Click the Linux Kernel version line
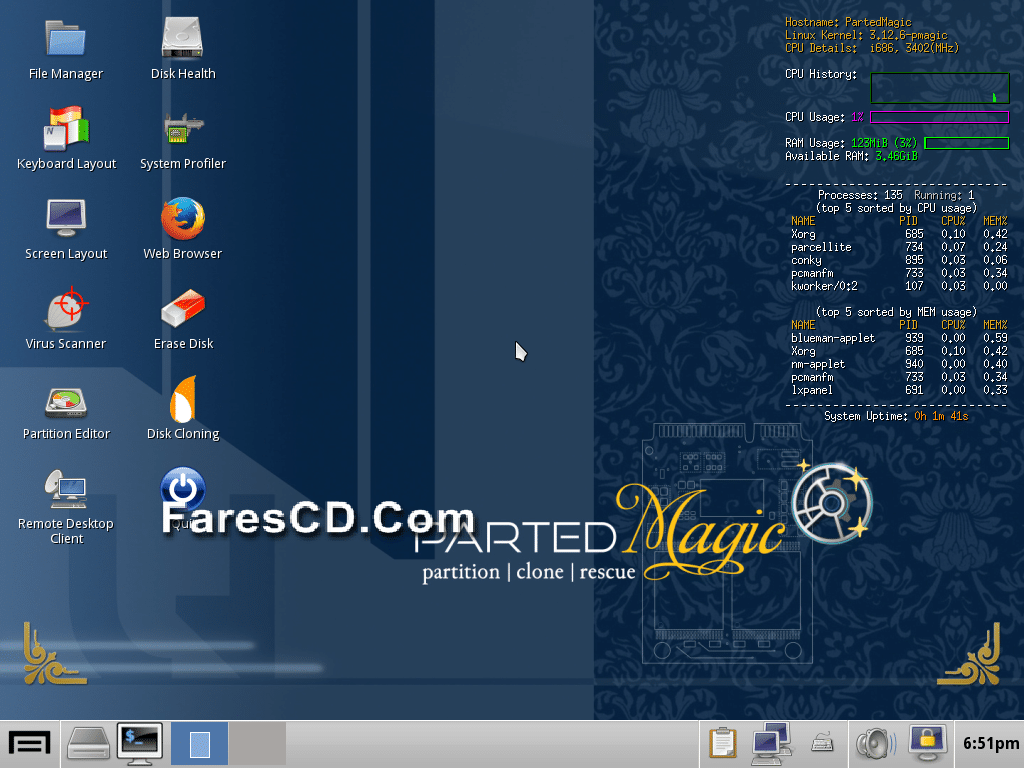The width and height of the screenshot is (1024, 768). (x=866, y=35)
